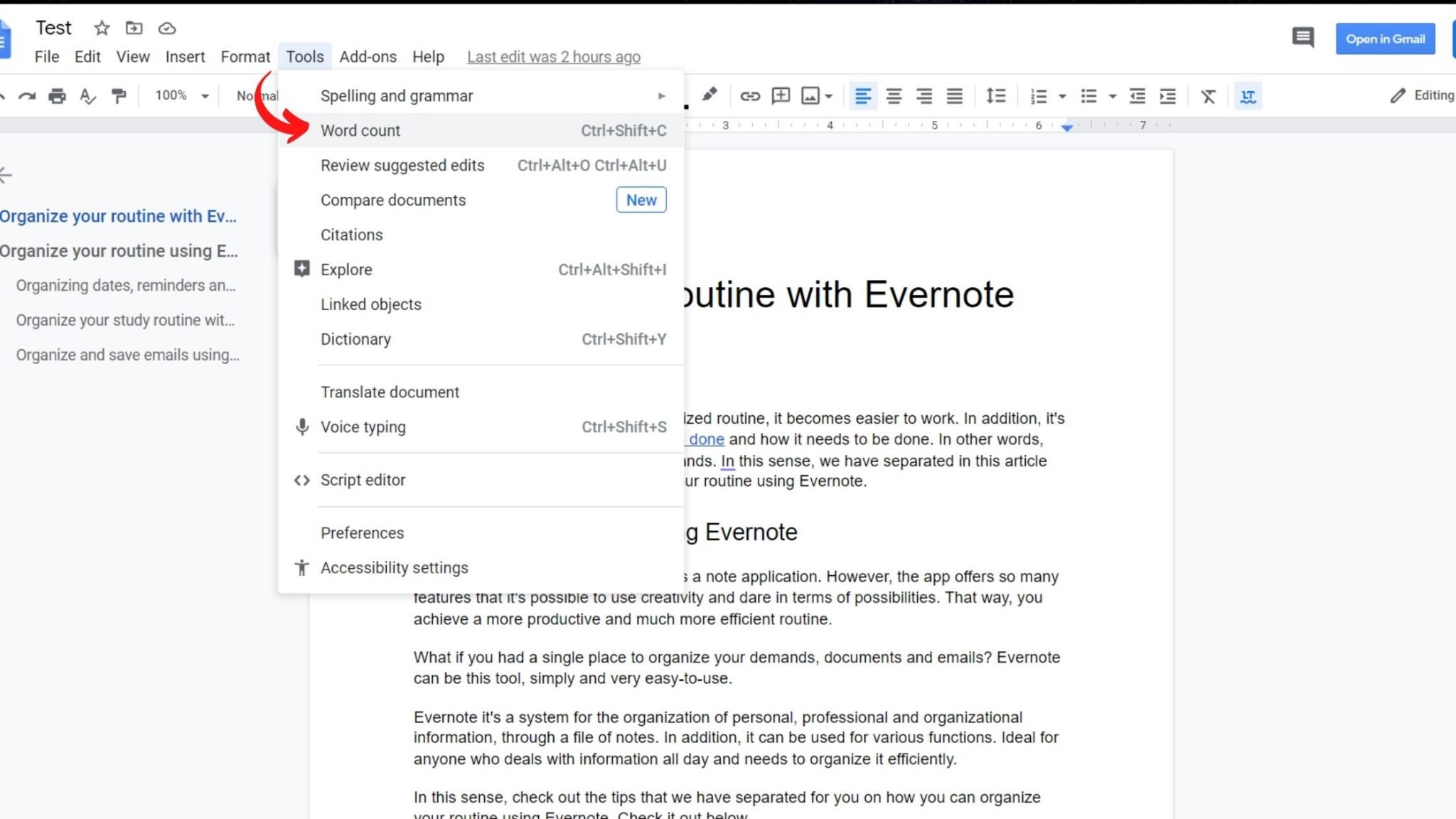
Task: Decrease paragraph indent
Action: pyautogui.click(x=1137, y=96)
